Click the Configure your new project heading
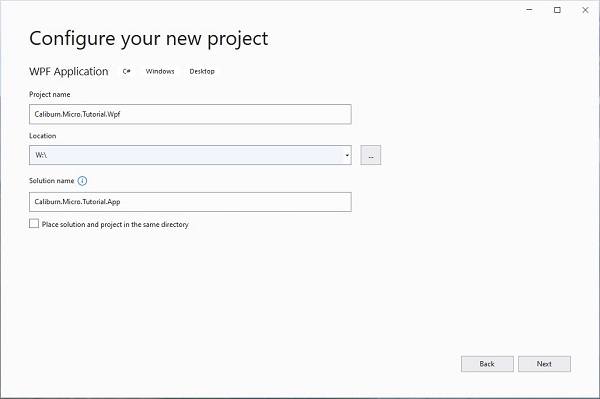The height and width of the screenshot is (399, 600). tap(149, 39)
